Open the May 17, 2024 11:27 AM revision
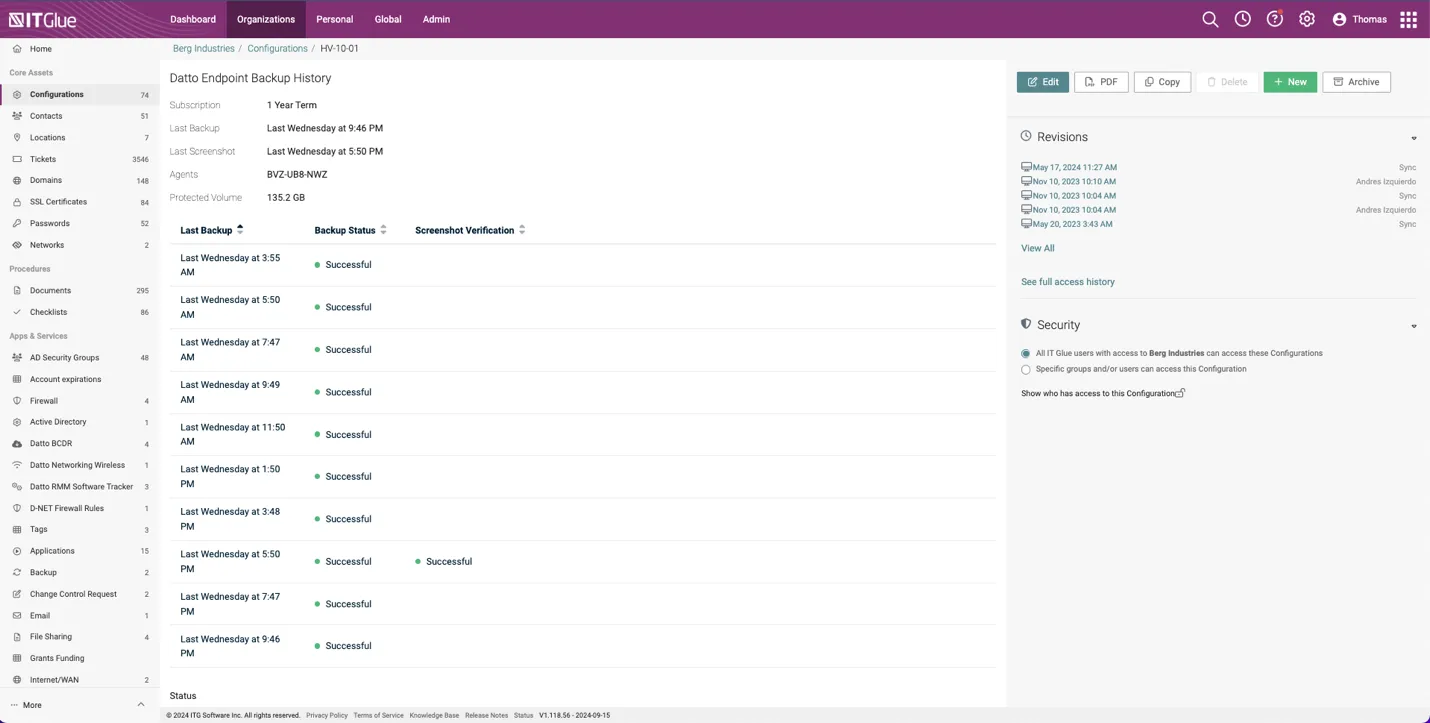The width and height of the screenshot is (1430, 723). (1074, 168)
